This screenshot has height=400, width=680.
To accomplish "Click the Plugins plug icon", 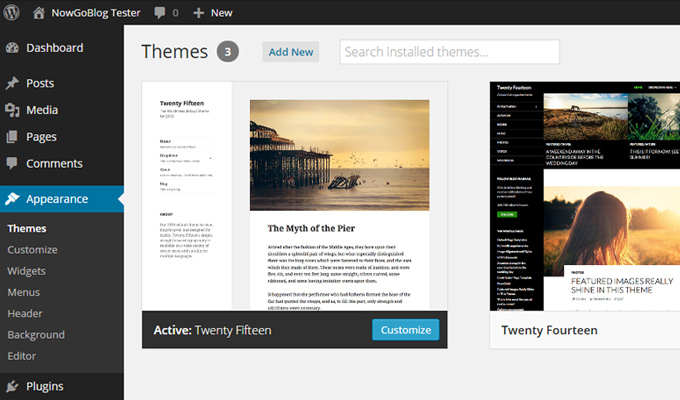I will pyautogui.click(x=12, y=386).
